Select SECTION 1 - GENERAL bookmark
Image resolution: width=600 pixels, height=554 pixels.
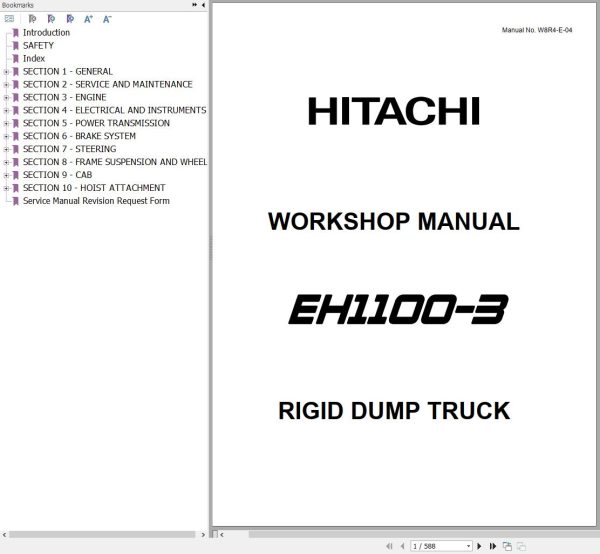point(68,72)
